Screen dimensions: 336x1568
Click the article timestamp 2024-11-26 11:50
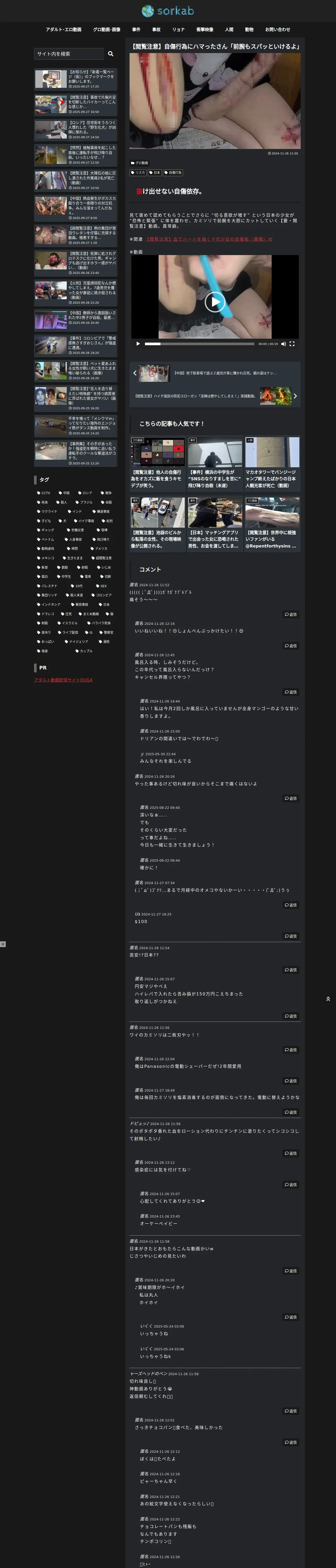[283, 153]
